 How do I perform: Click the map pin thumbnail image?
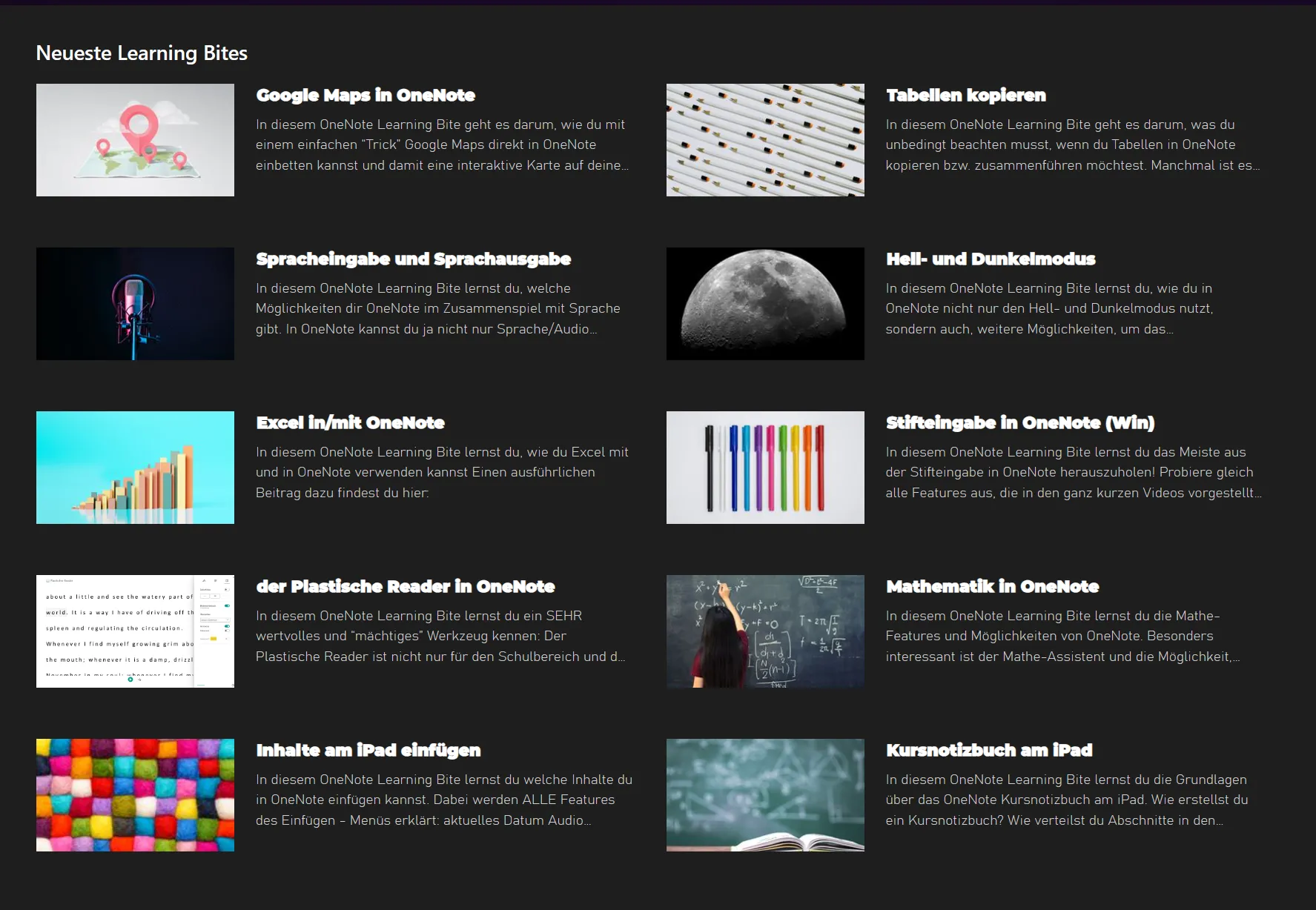[135, 140]
